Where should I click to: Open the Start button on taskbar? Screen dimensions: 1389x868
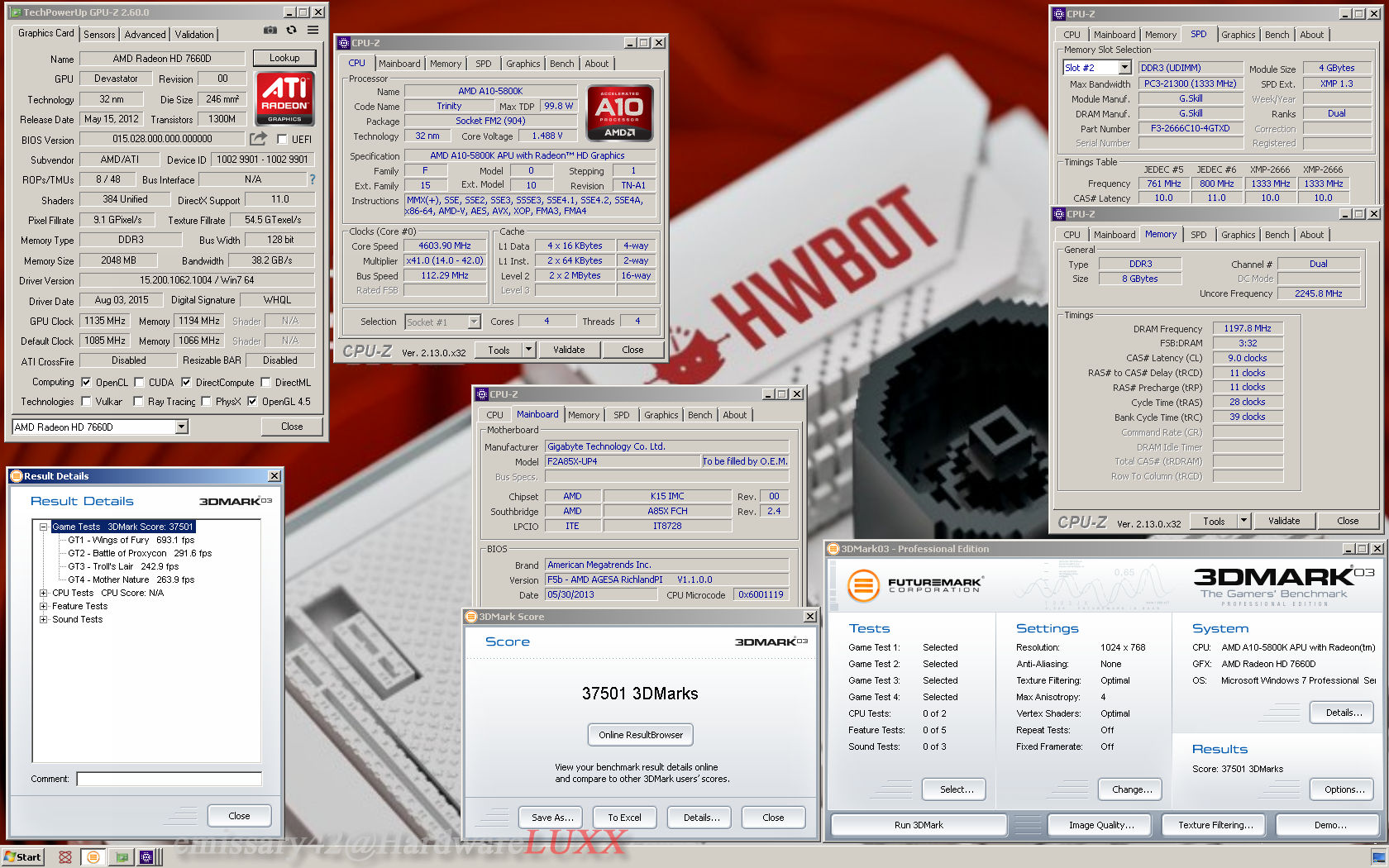tap(22, 857)
